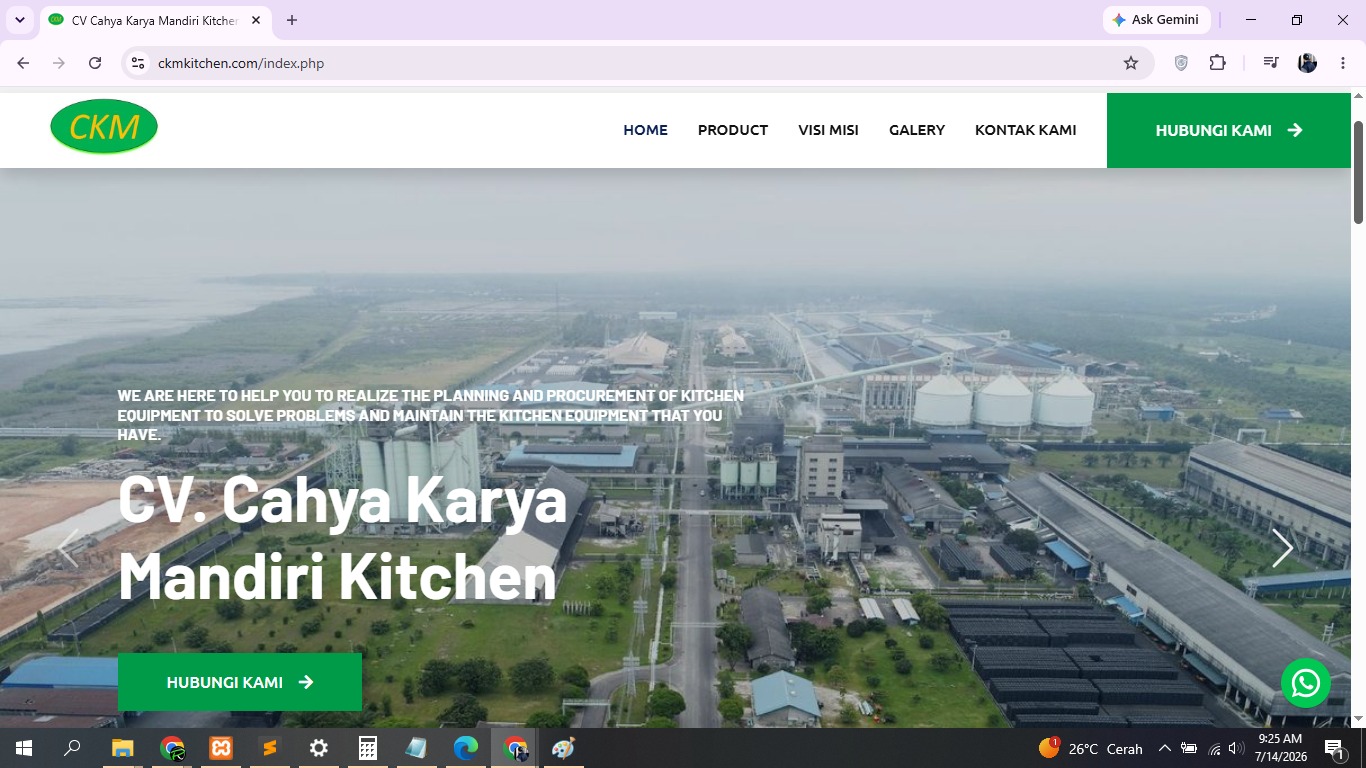The height and width of the screenshot is (768, 1366).
Task: Open the Chrome three-dot menu
Action: (x=1343, y=63)
